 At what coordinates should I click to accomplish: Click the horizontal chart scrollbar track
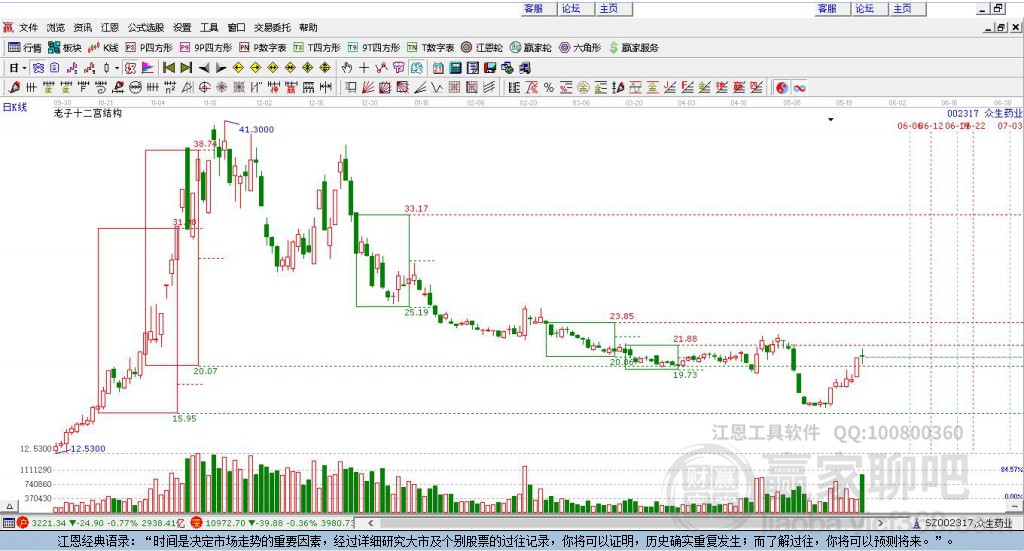(625, 523)
